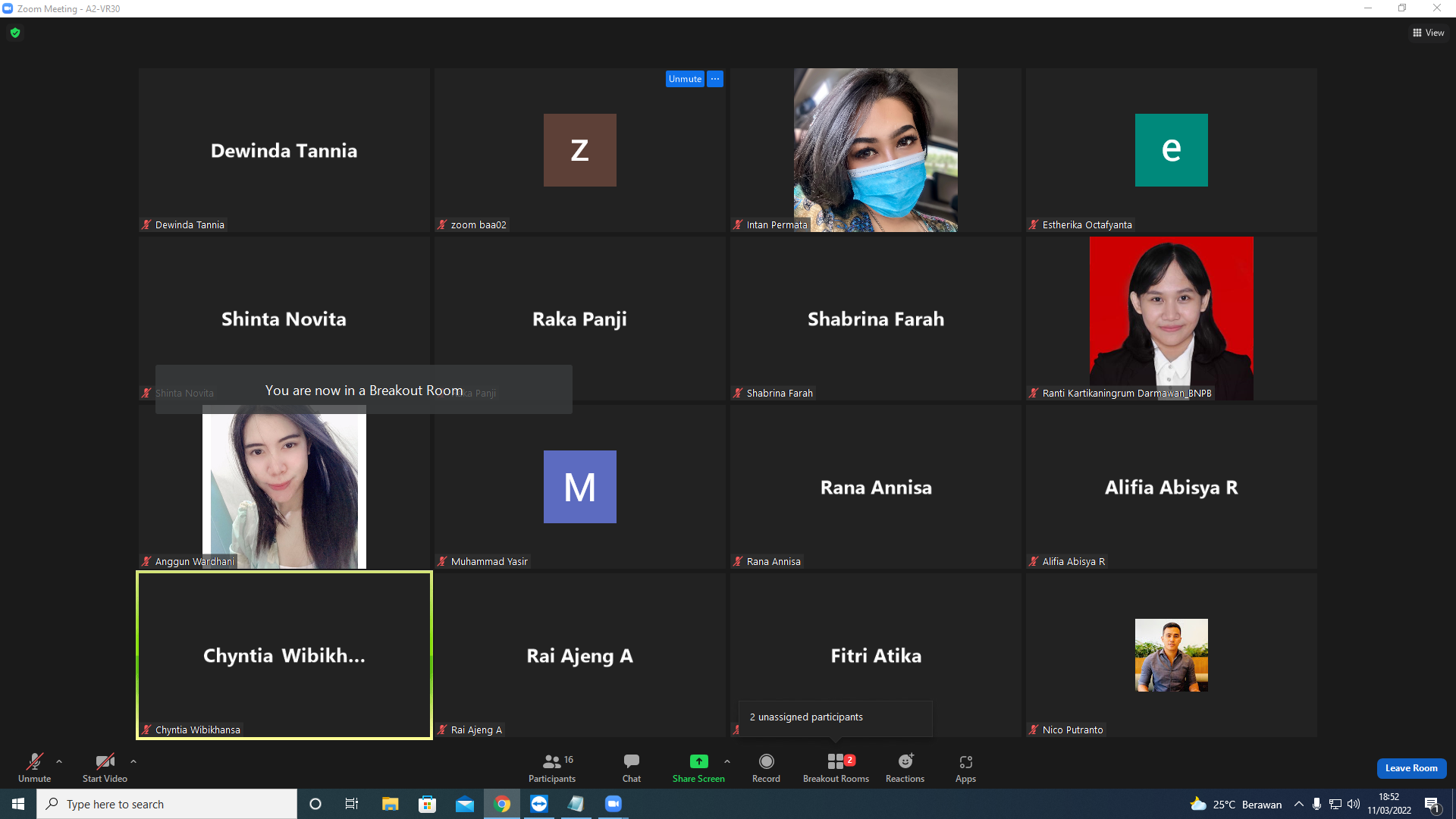The image size is (1456, 819).
Task: Click muted mic icon beside Rai Ajeng A label
Action: (442, 730)
